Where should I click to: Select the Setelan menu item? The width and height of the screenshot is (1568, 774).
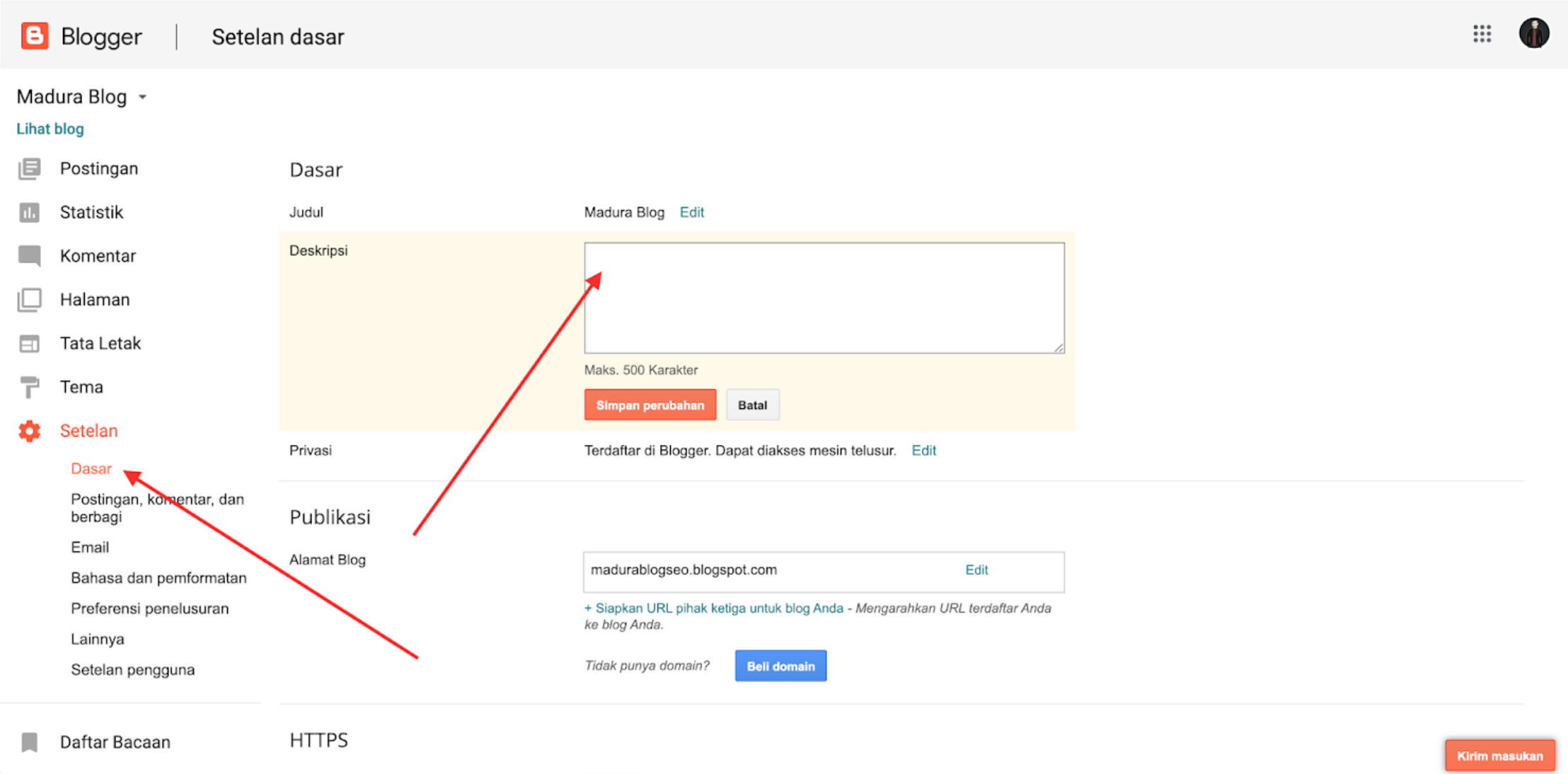point(88,431)
